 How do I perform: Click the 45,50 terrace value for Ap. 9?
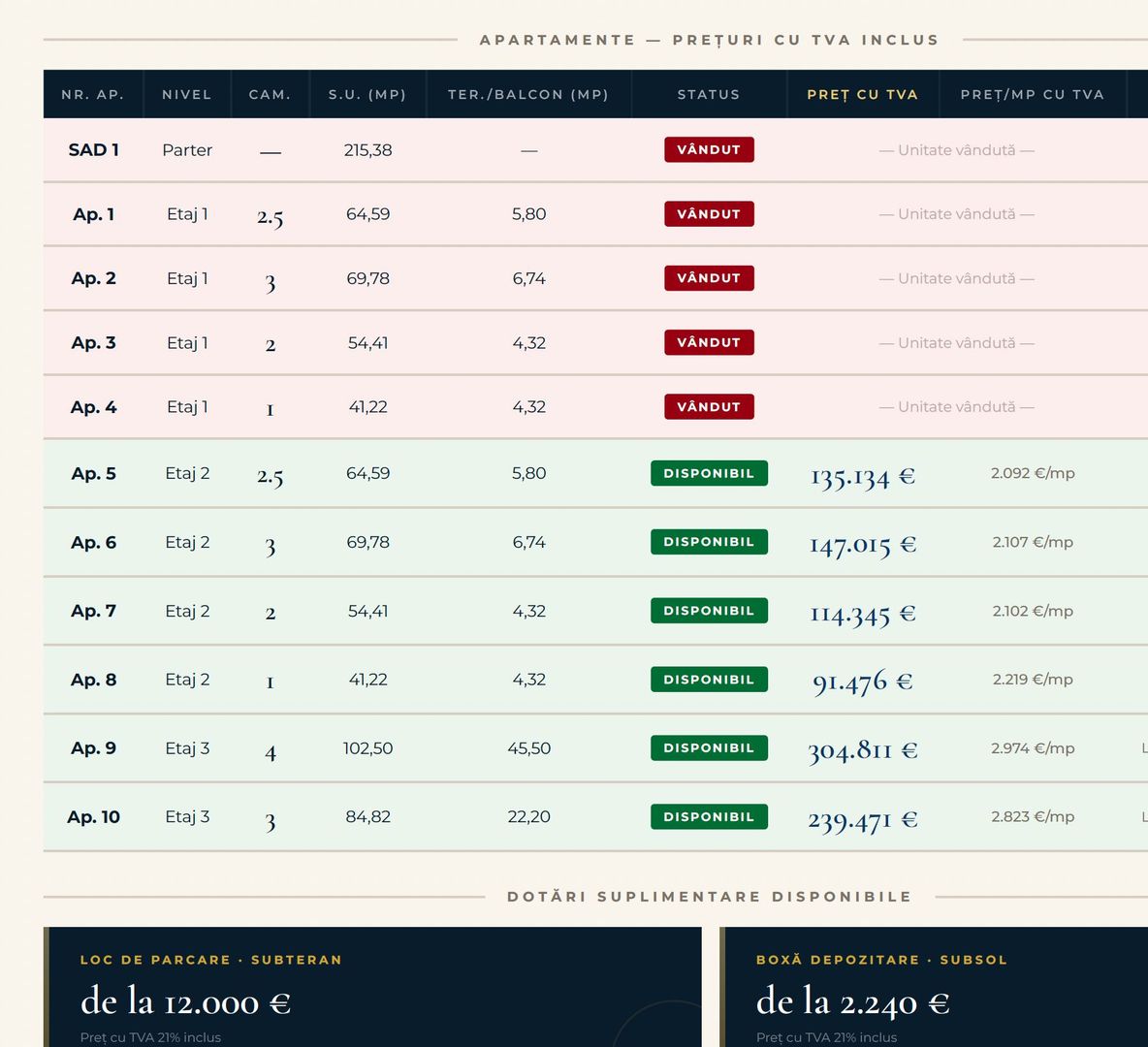coord(528,748)
